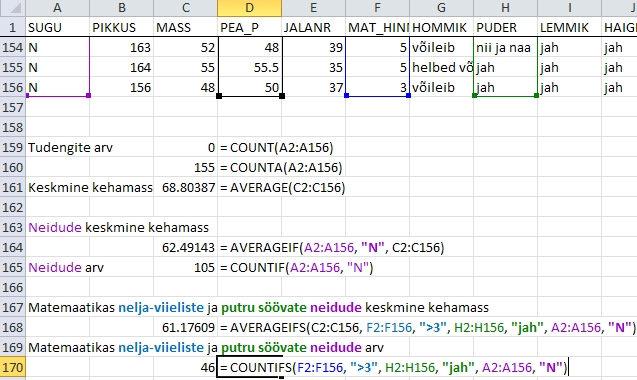Click the Tudengite arv cell
This screenshot has height=380, width=637.
point(70,147)
